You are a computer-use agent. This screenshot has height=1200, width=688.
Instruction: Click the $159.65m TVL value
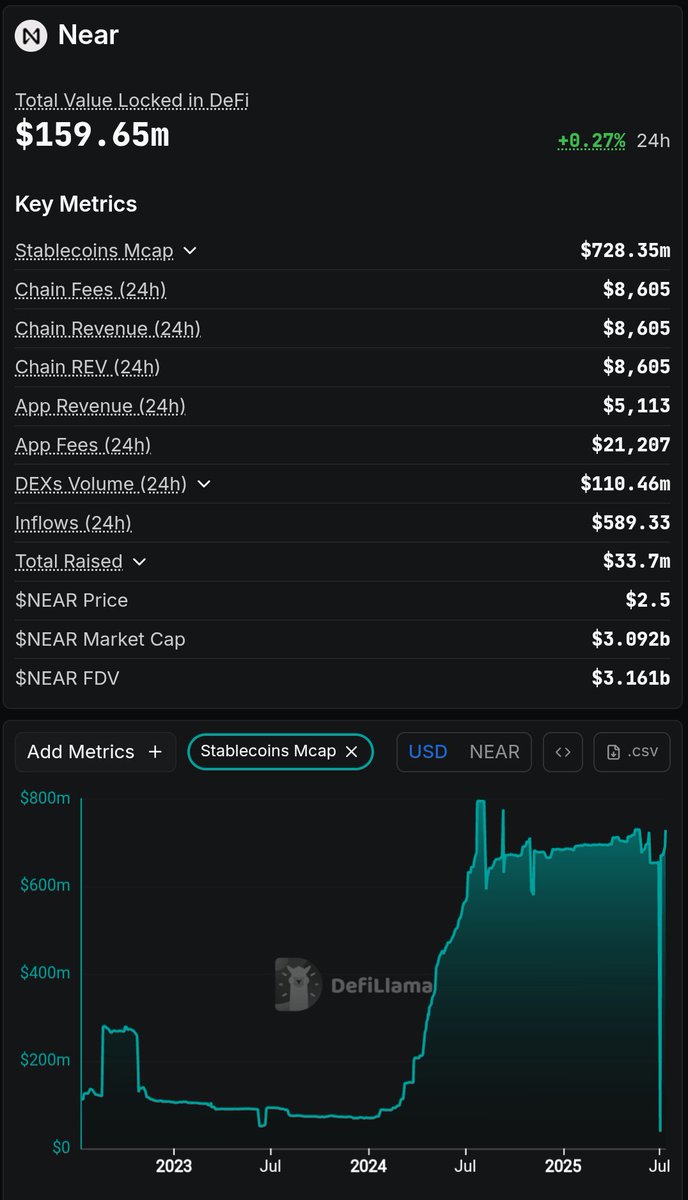click(x=92, y=134)
